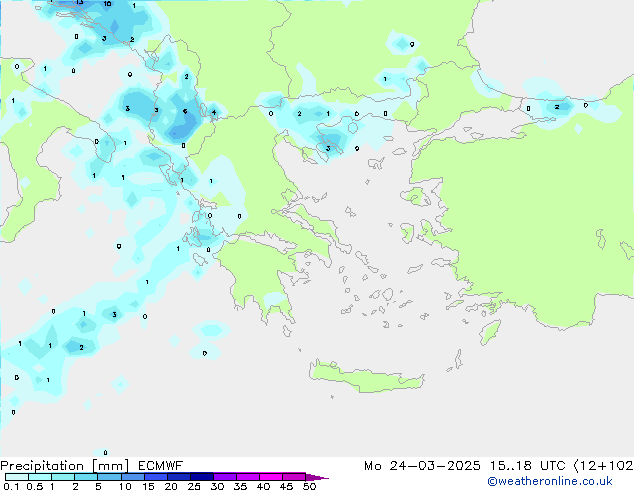The height and width of the screenshot is (490, 634).
Task: Select the 10–15 mm blue legend swatch
Action: pos(132,477)
